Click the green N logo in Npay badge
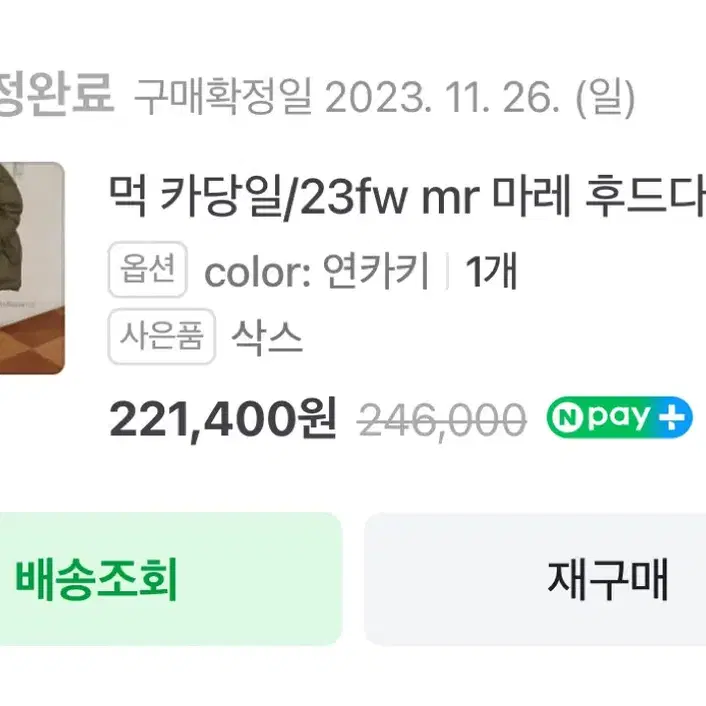The width and height of the screenshot is (706, 706). [x=567, y=417]
